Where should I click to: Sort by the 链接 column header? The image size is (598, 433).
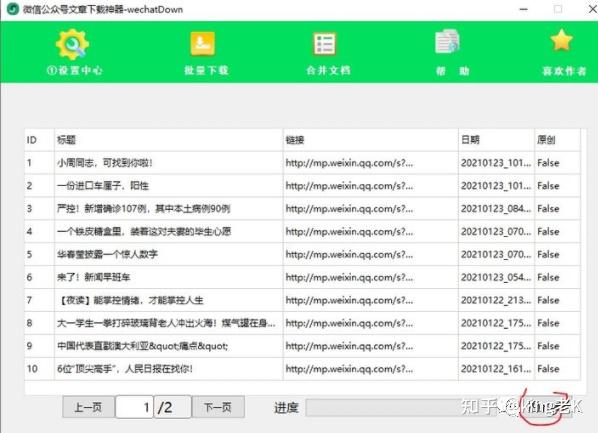click(x=370, y=140)
